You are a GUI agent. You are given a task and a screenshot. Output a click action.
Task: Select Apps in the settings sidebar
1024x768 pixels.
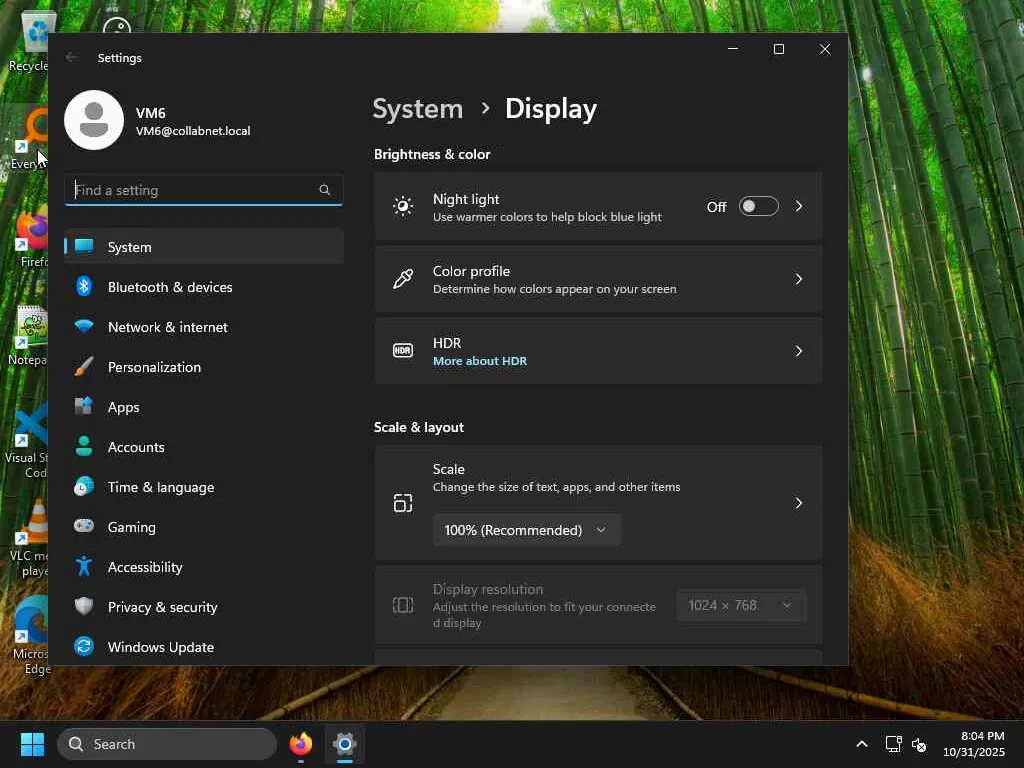tap(124, 407)
